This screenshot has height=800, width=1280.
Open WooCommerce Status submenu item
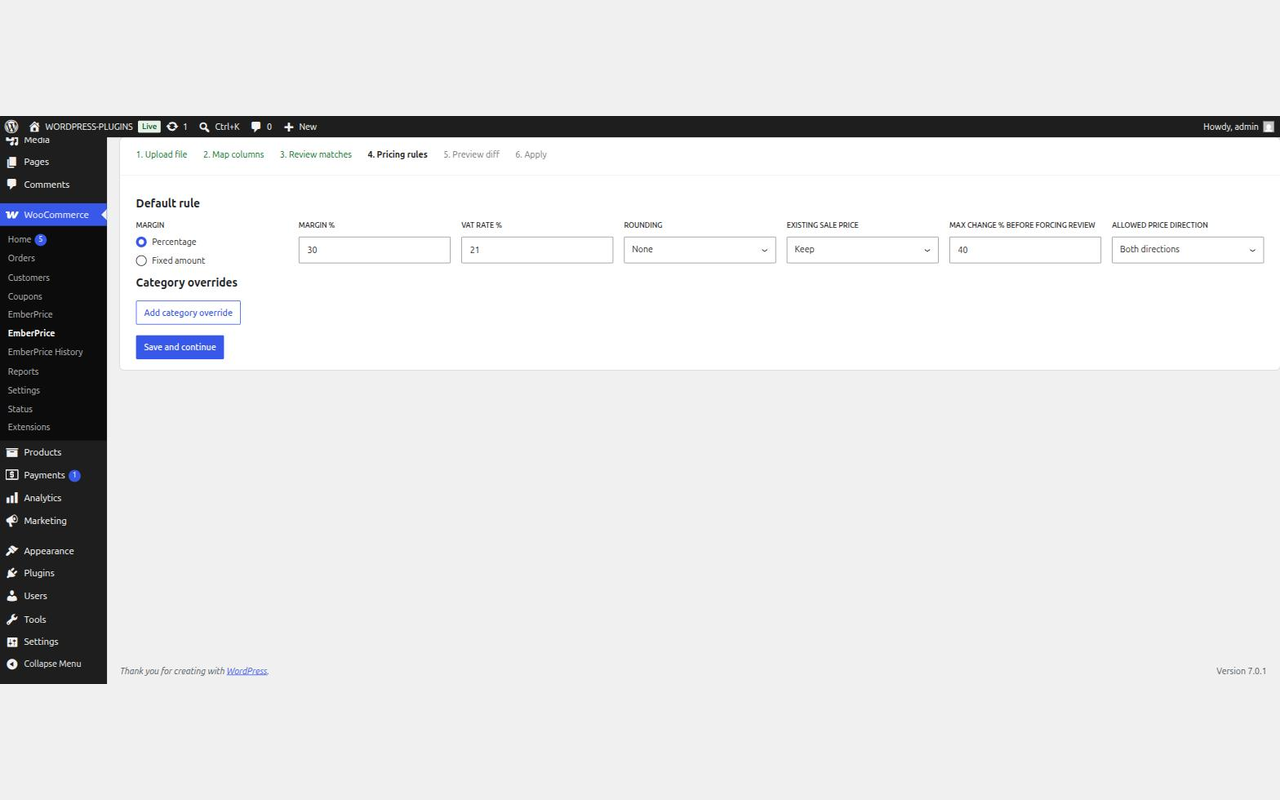20,409
